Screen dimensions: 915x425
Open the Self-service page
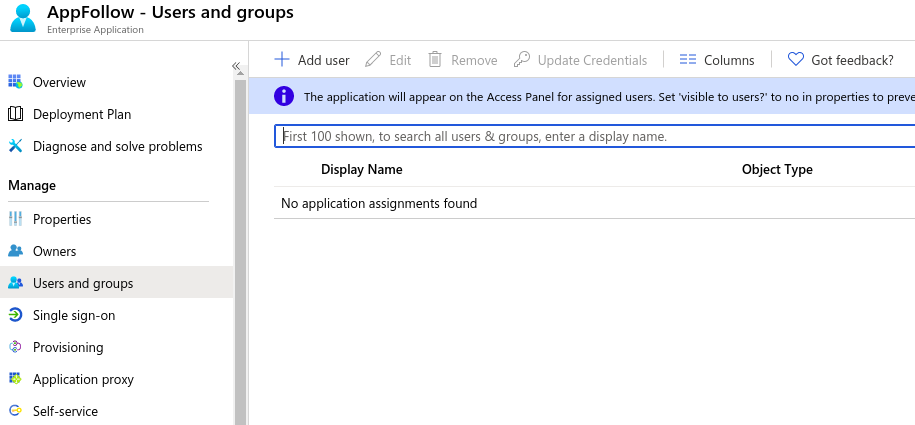pos(65,412)
